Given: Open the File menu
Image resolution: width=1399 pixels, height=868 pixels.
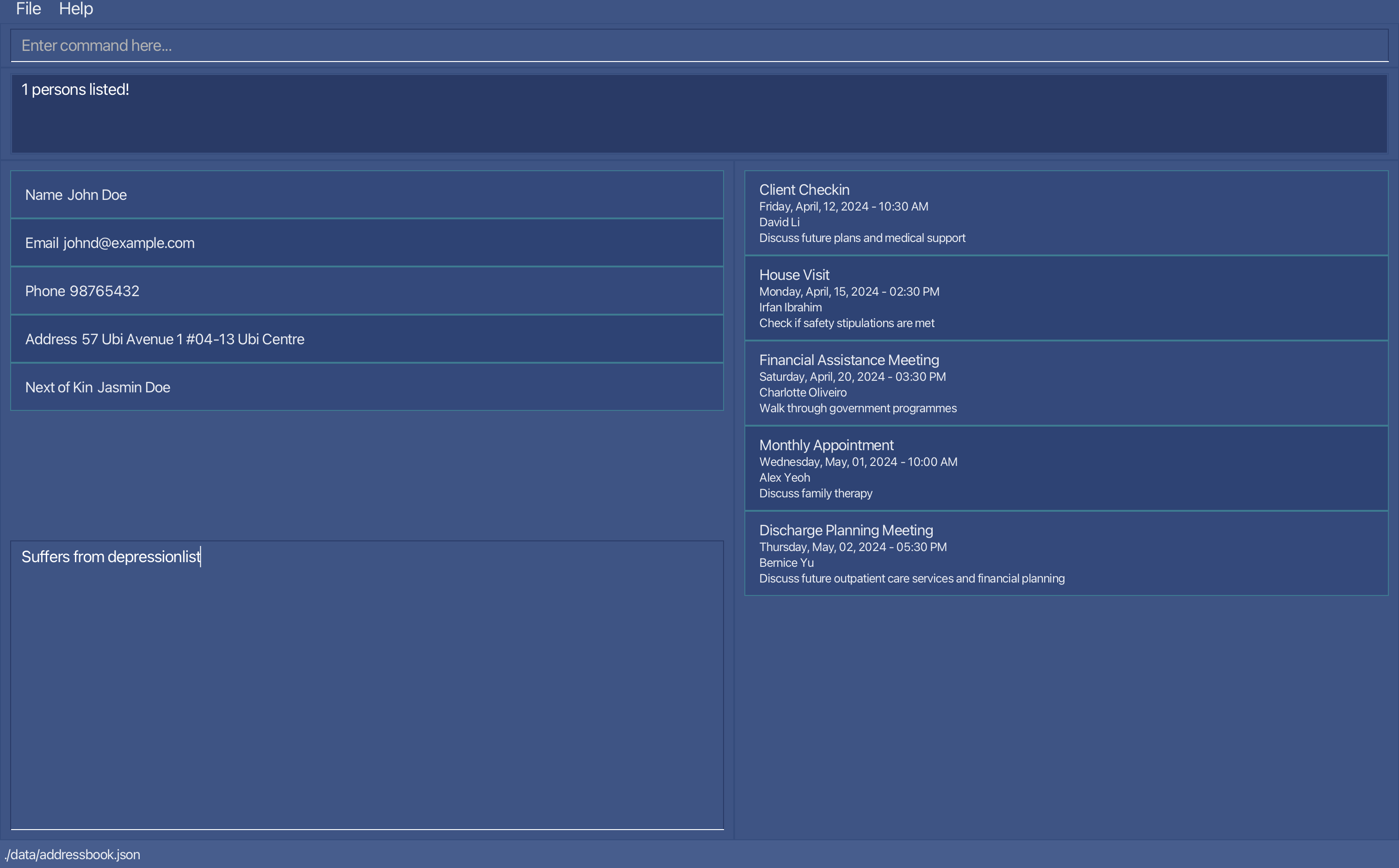Looking at the screenshot, I should coord(28,9).
